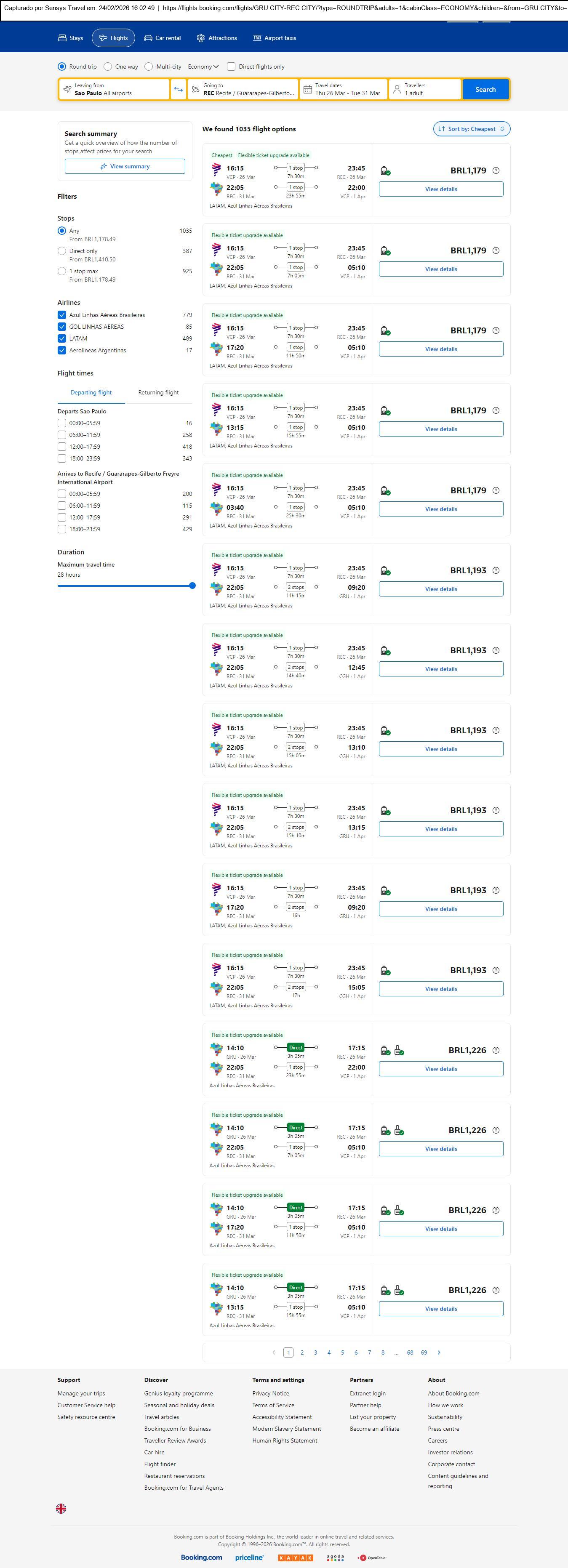Enable Direct flights only checkbox

point(231,67)
